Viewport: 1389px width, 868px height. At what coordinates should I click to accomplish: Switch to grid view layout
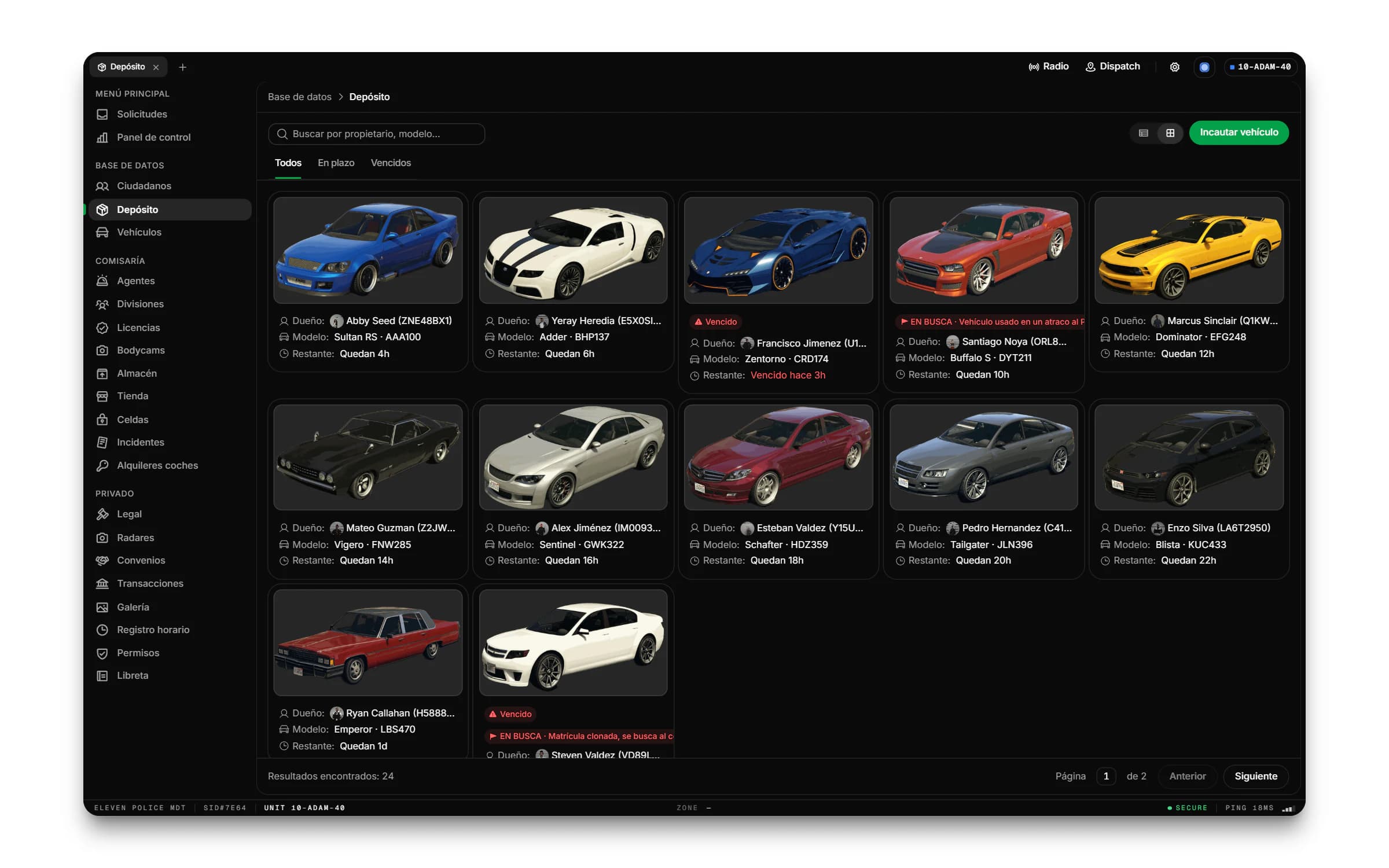click(1170, 133)
